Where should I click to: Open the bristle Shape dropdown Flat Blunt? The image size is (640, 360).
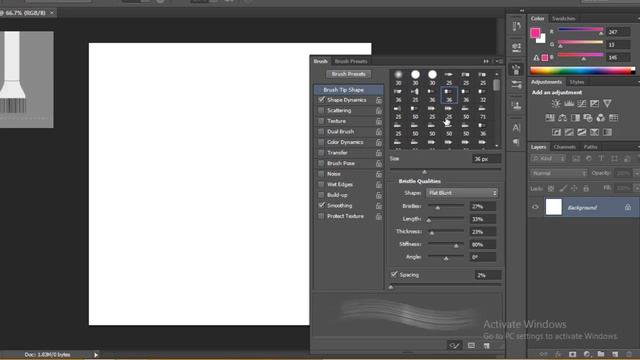pyautogui.click(x=462, y=193)
